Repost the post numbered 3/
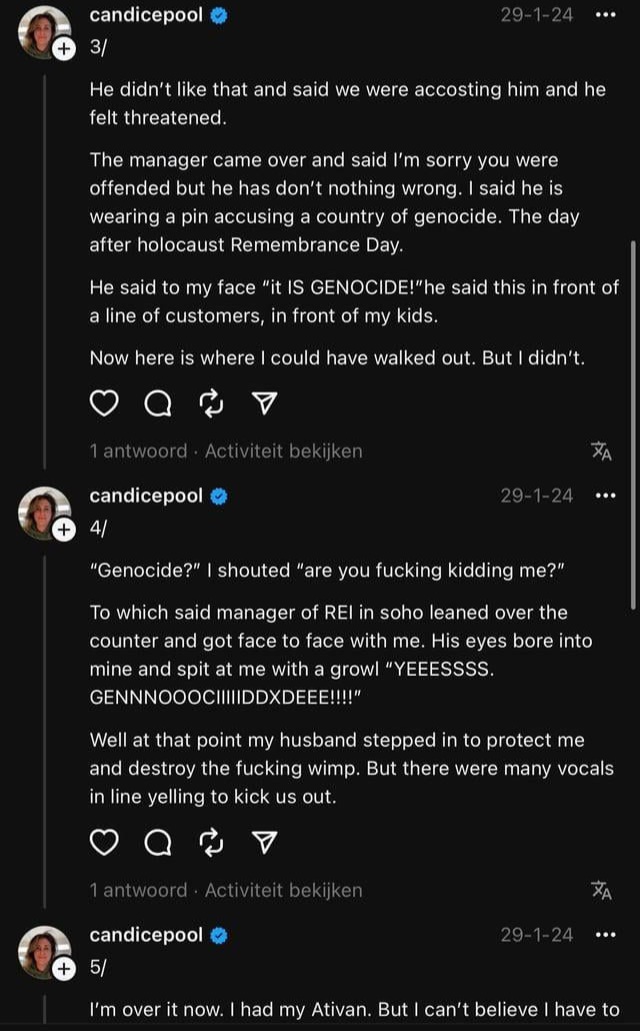 [211, 403]
